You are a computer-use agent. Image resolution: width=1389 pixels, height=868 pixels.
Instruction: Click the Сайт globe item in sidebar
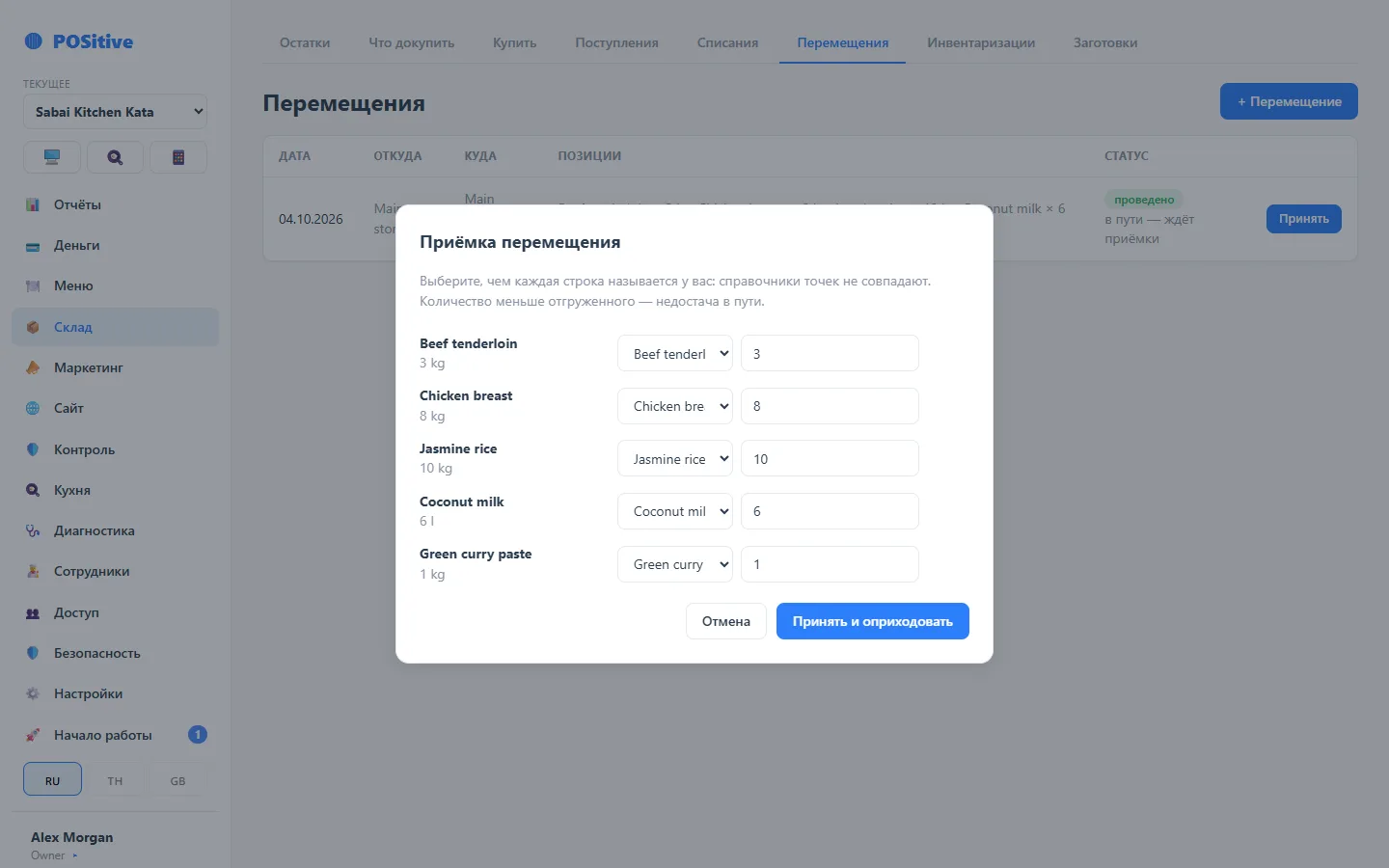point(115,408)
